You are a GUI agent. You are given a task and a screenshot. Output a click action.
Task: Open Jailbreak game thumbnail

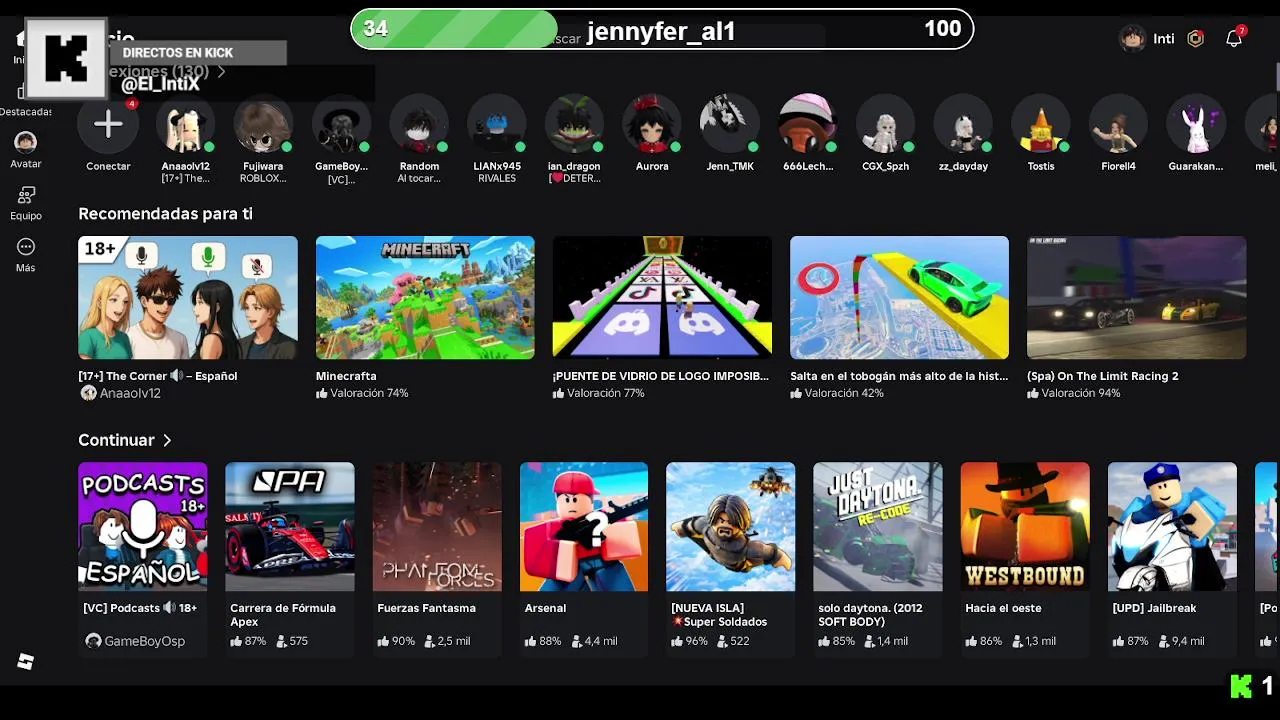1172,527
